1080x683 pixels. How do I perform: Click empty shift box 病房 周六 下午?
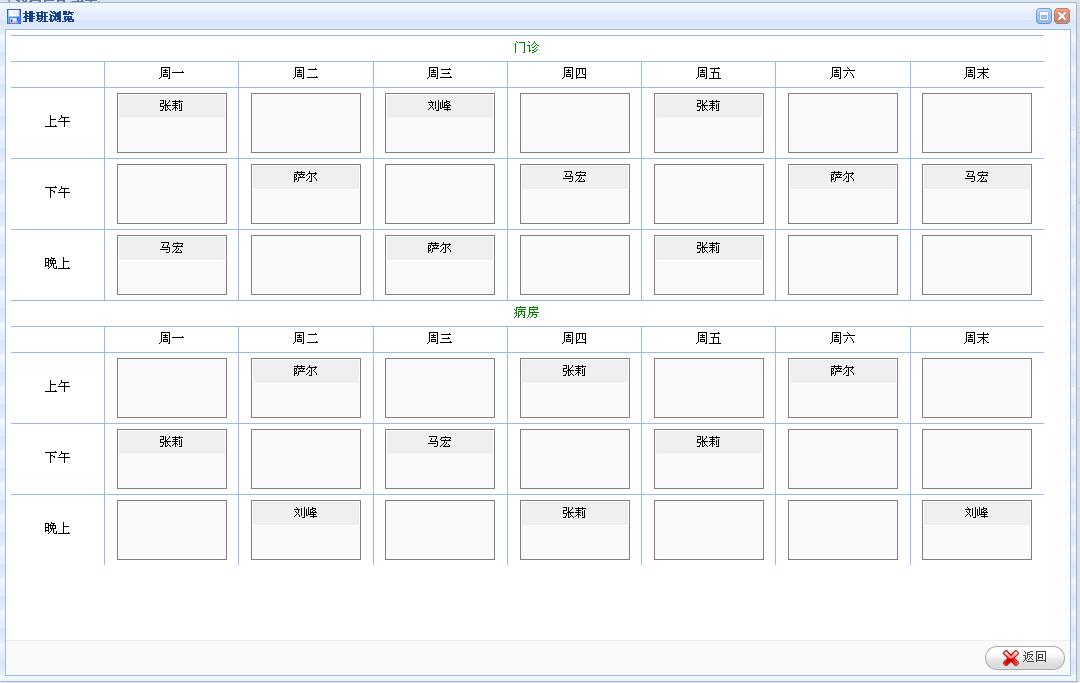click(842, 459)
